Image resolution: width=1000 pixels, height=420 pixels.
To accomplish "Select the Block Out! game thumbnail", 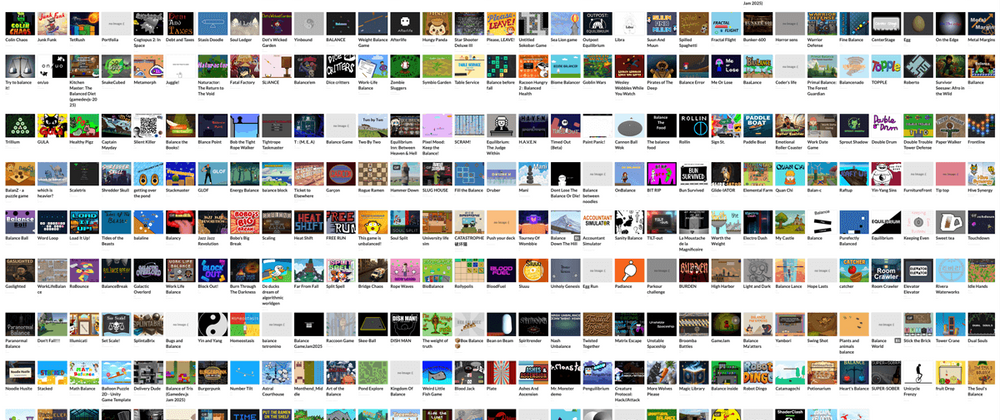I will coord(212,270).
